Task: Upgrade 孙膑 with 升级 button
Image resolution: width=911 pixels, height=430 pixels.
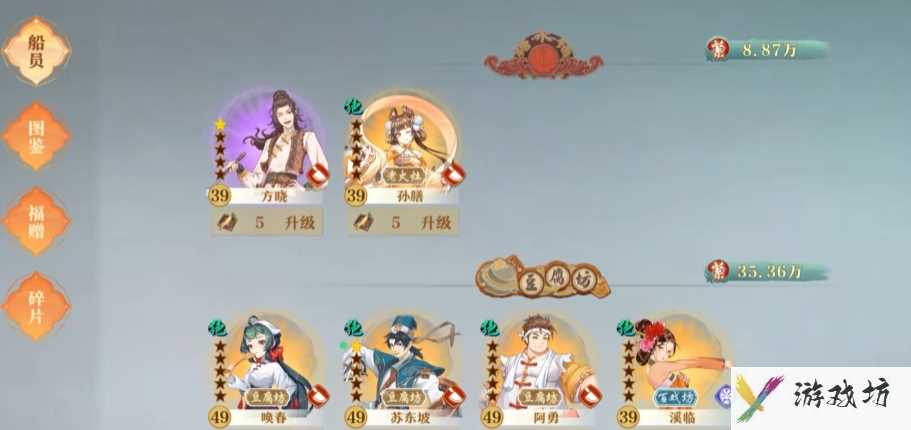Action: 403,222
